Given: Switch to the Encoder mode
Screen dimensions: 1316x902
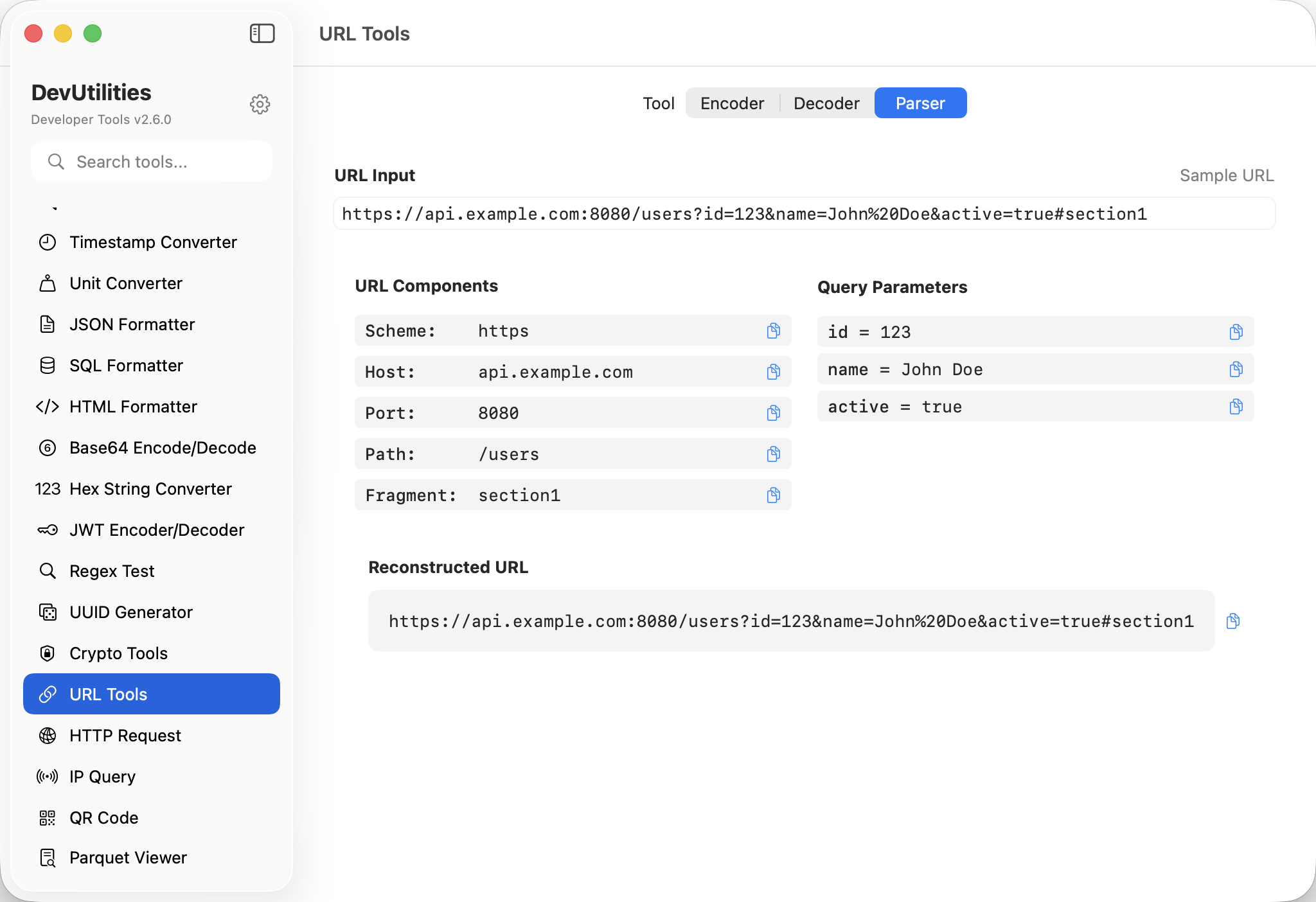Looking at the screenshot, I should [732, 103].
